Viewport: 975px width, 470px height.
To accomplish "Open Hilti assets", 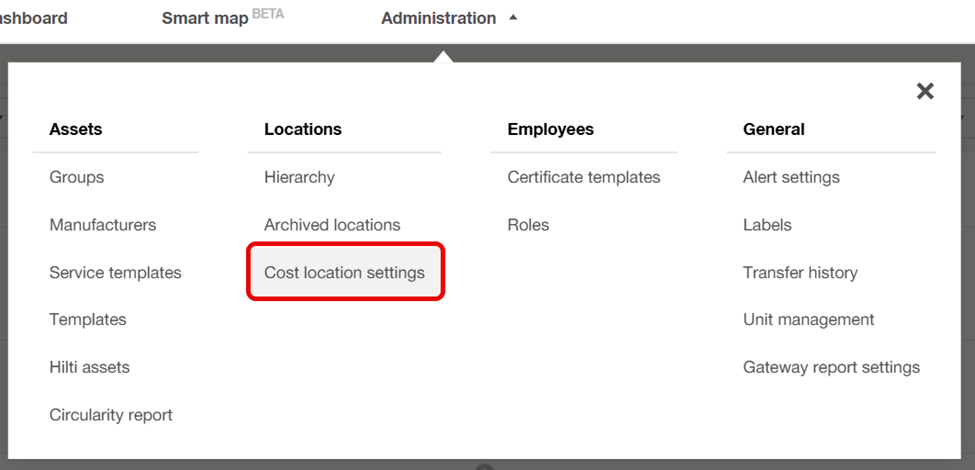I will 90,367.
